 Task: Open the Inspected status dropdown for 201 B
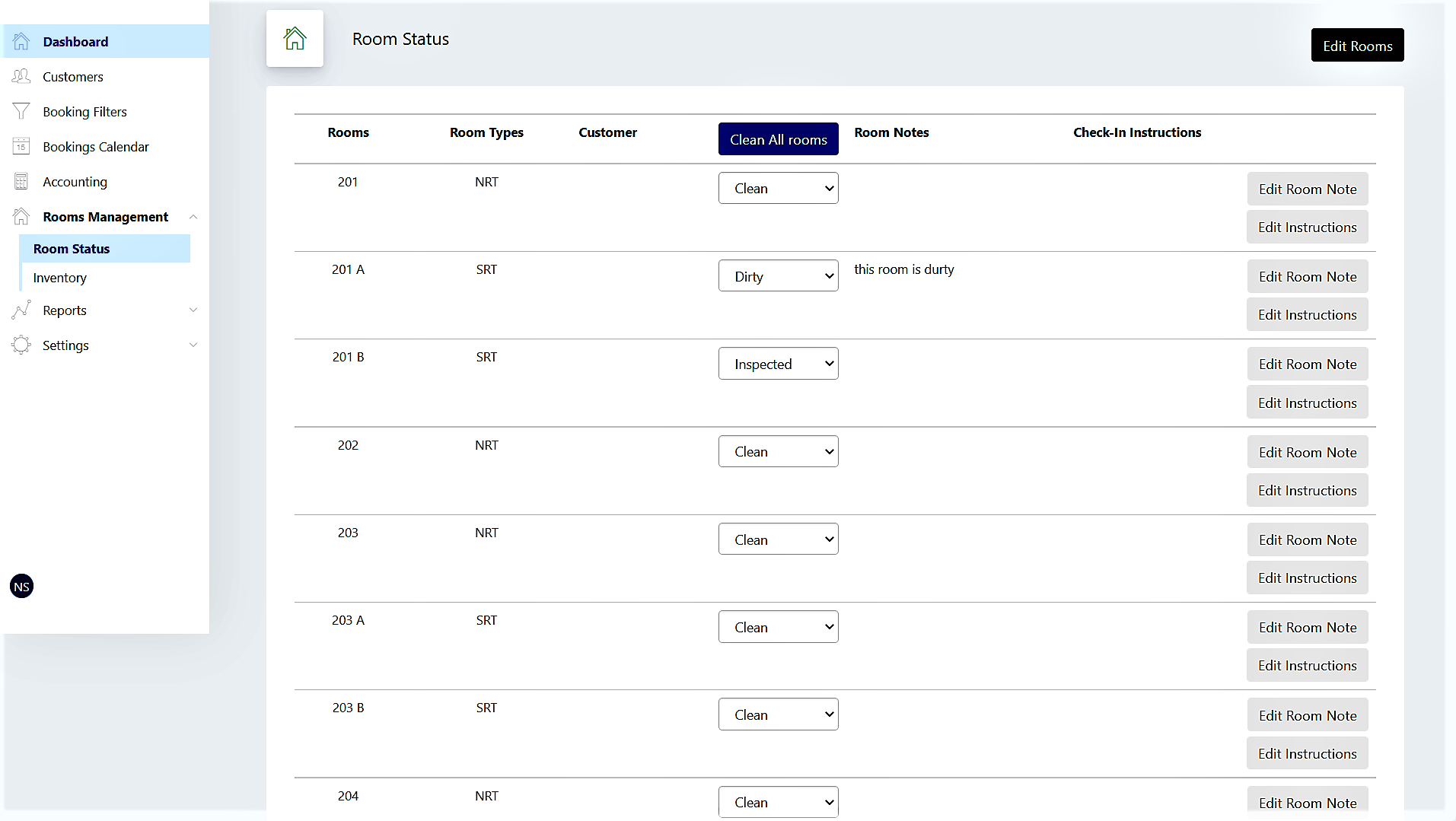778,364
